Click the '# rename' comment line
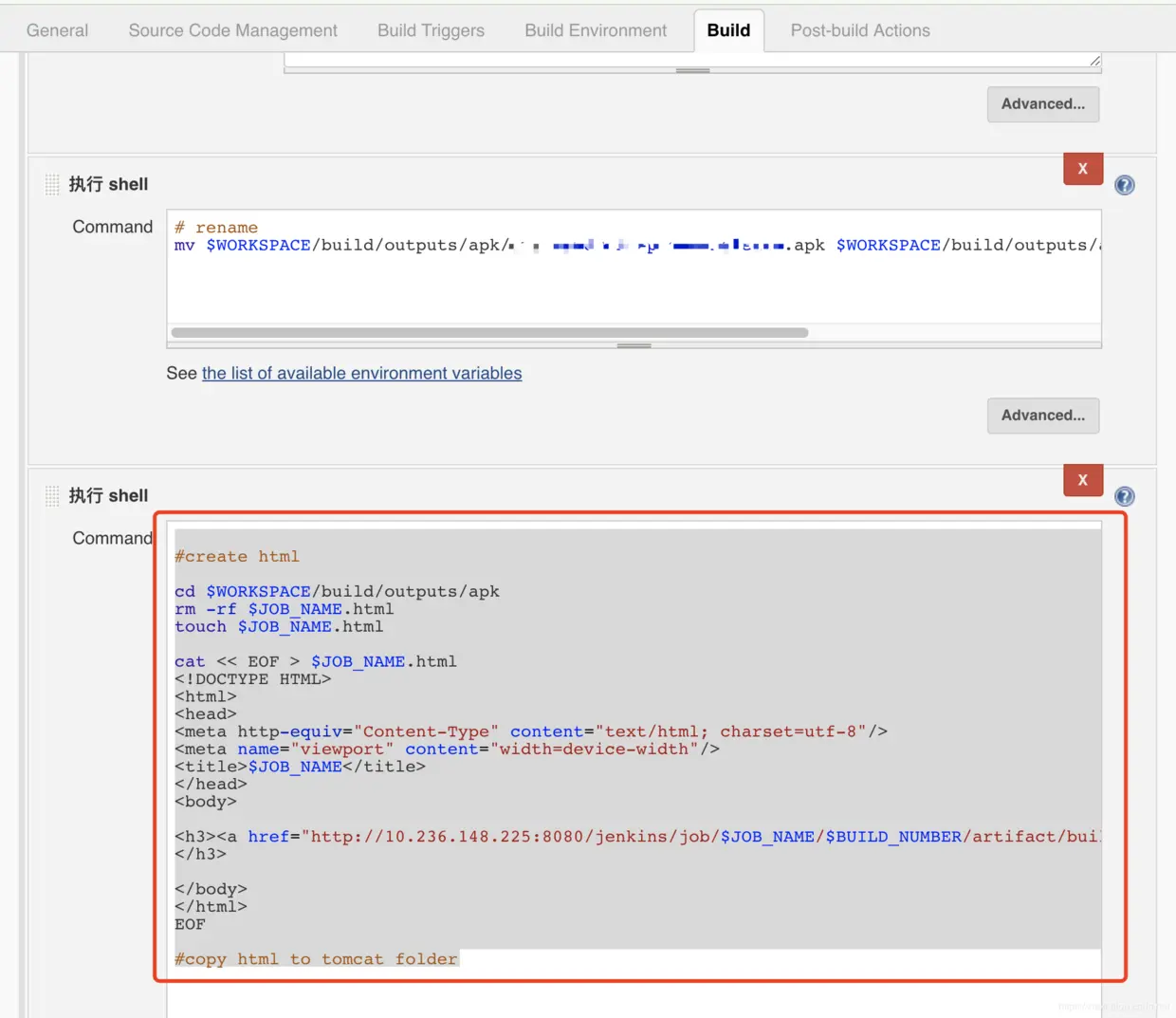 216,228
